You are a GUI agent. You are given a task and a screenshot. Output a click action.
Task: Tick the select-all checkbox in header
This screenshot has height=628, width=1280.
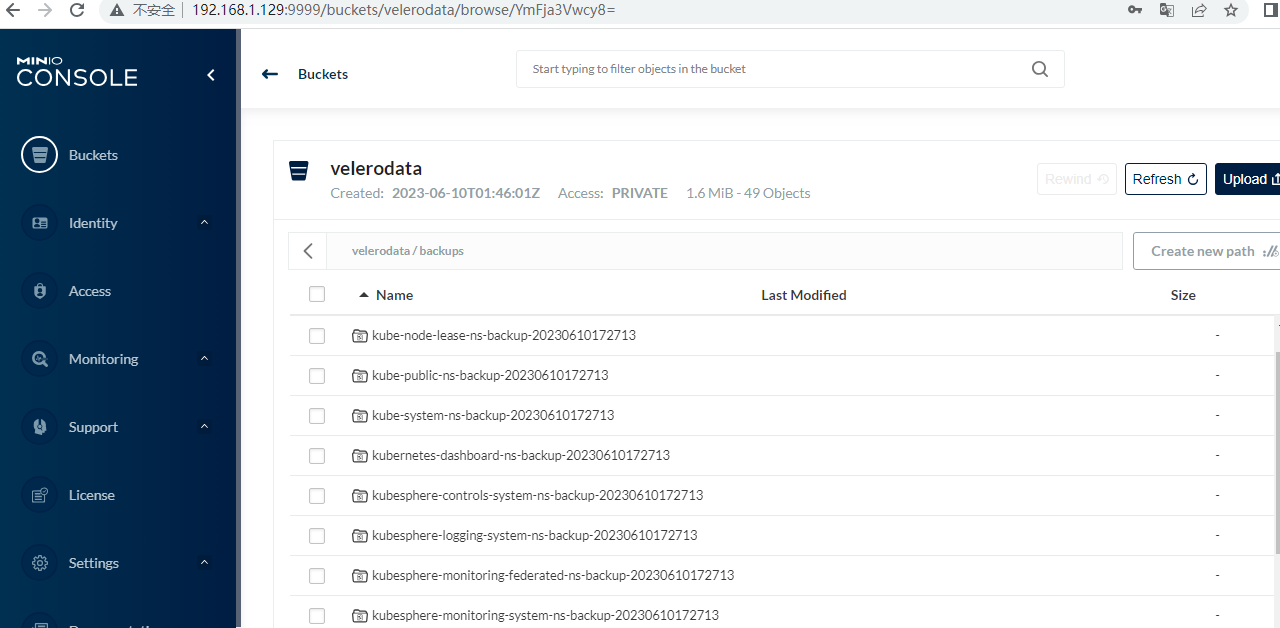click(317, 294)
